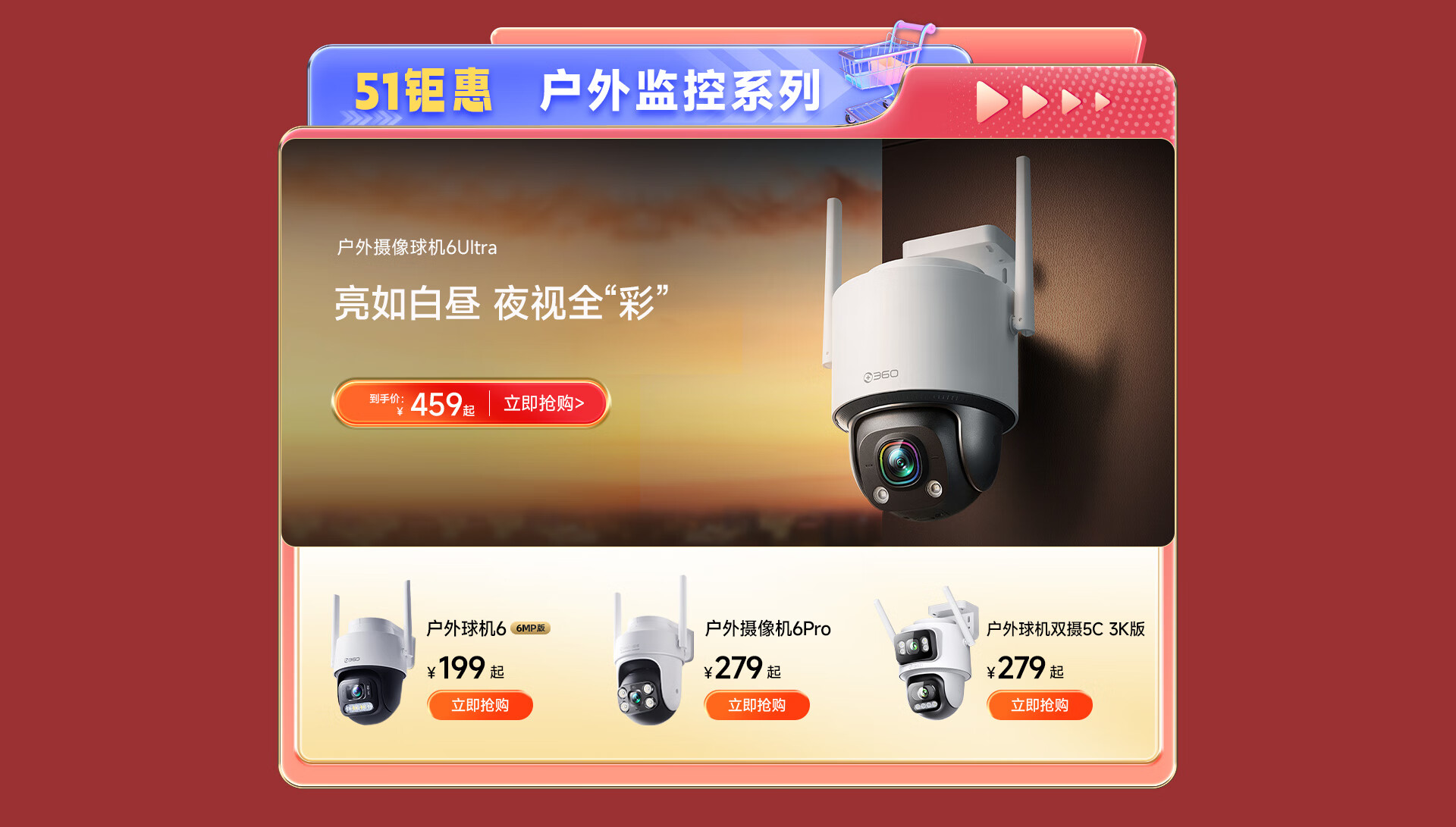The height and width of the screenshot is (827, 1456).
Task: Click the 459起 price pill
Action: (471, 403)
